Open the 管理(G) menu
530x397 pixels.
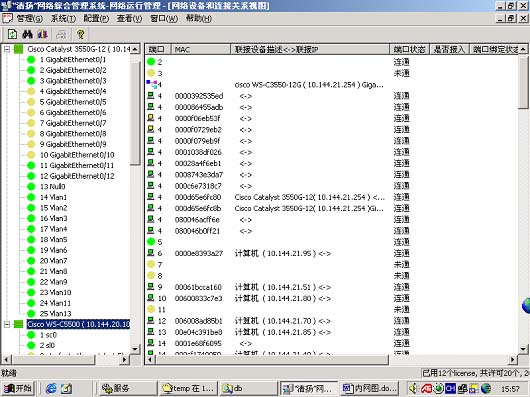tap(30, 18)
